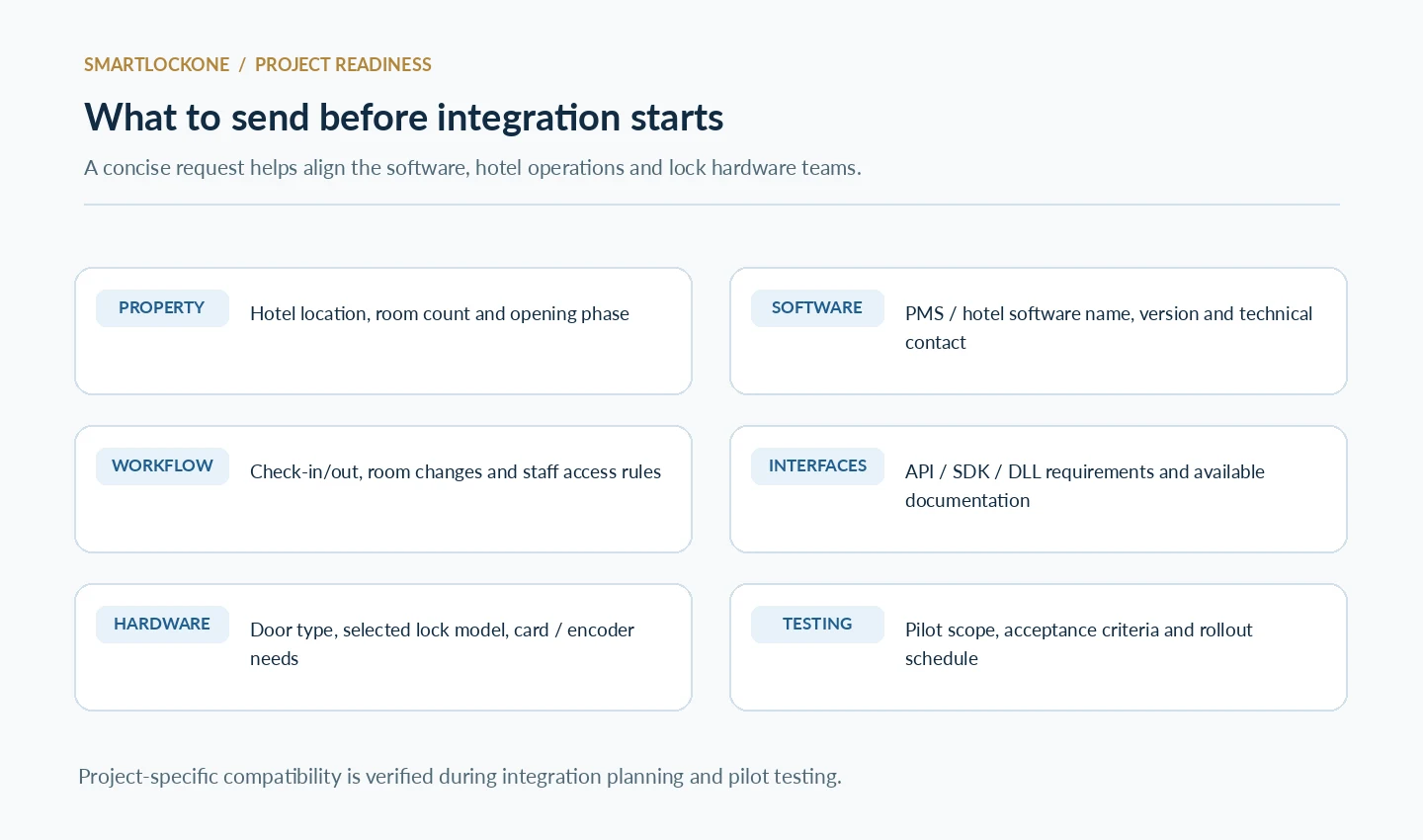Click the subtitle beginning 'A concise request helps'
Image resolution: width=1423 pixels, height=840 pixels.
[x=472, y=168]
